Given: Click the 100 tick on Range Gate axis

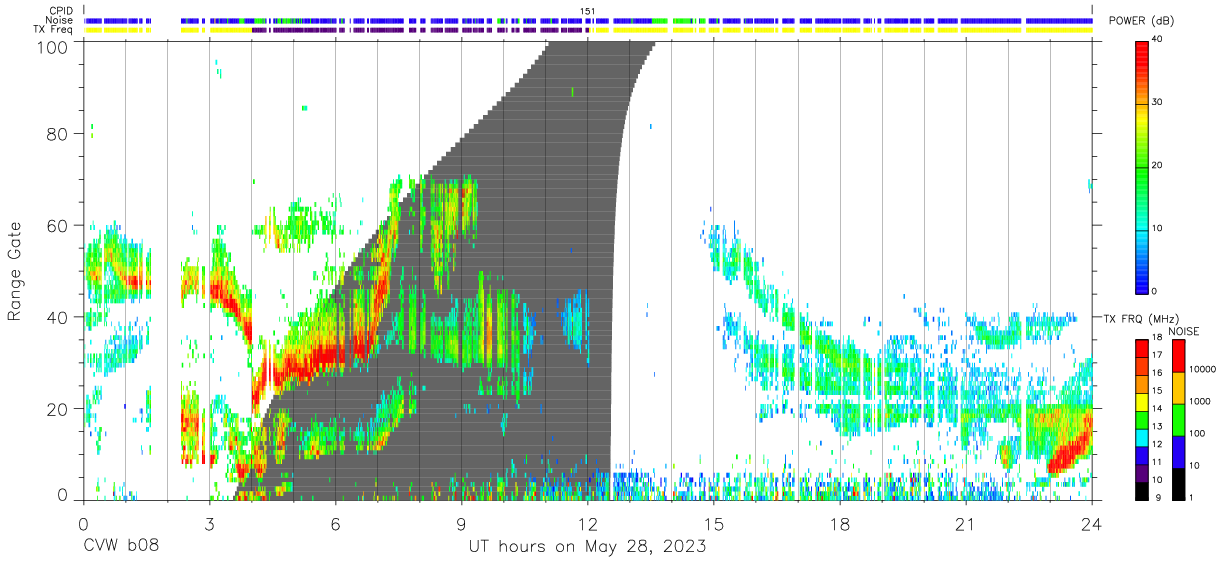Looking at the screenshot, I should tap(52, 46).
